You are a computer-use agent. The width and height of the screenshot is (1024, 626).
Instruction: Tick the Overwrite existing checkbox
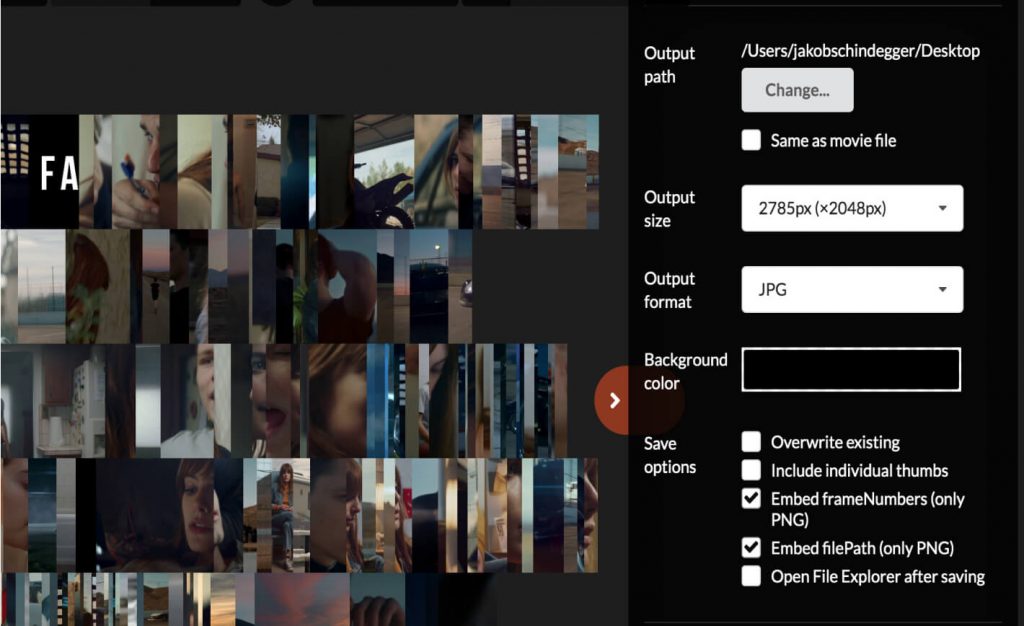751,442
